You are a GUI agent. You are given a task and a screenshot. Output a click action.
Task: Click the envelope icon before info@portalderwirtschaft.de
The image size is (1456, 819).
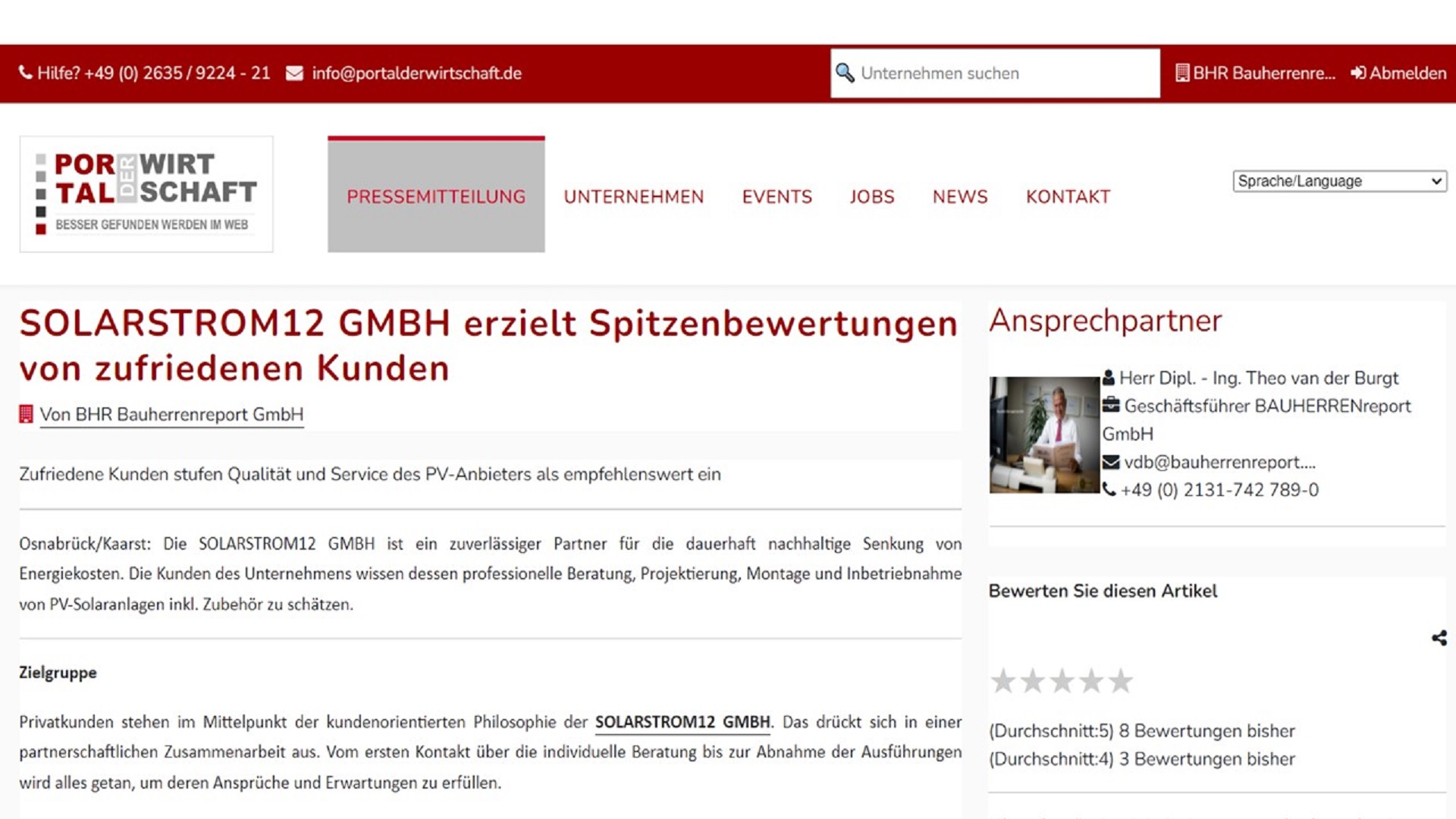coord(293,73)
